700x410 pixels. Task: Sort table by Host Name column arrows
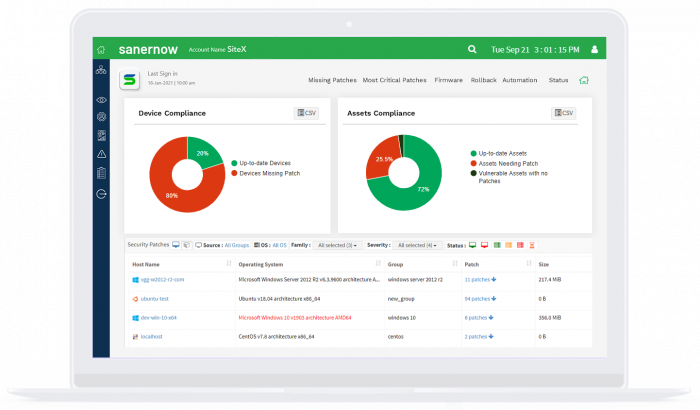(x=229, y=264)
